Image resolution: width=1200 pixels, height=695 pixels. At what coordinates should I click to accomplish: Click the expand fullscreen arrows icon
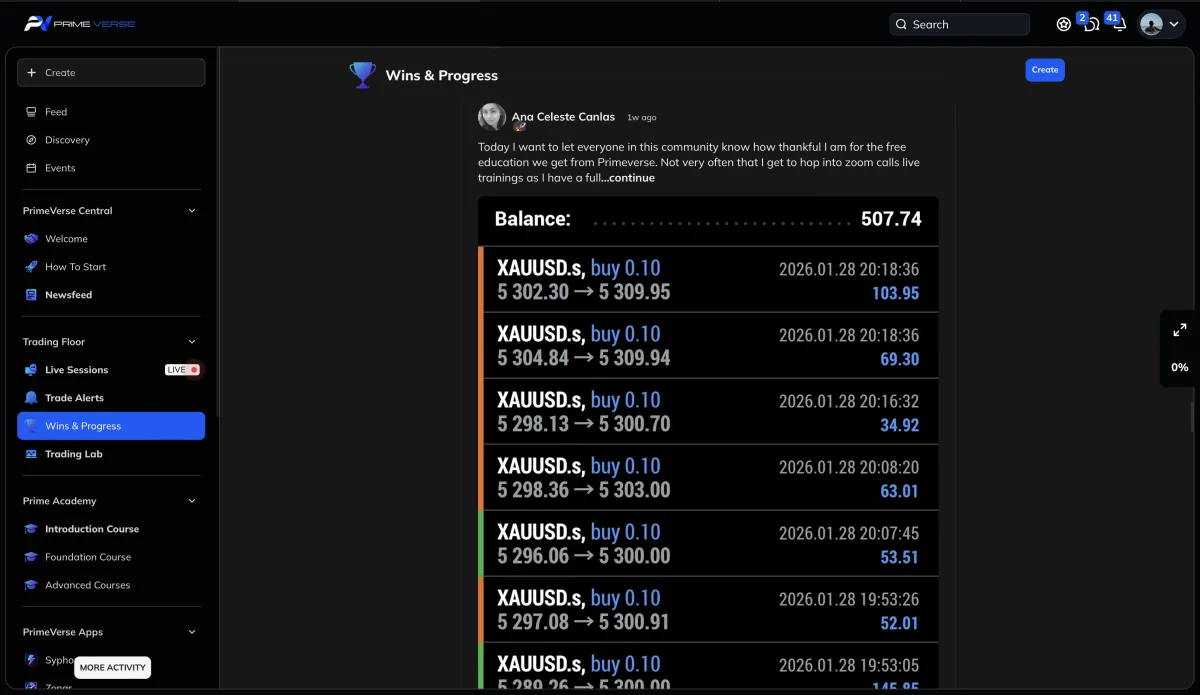1180,330
